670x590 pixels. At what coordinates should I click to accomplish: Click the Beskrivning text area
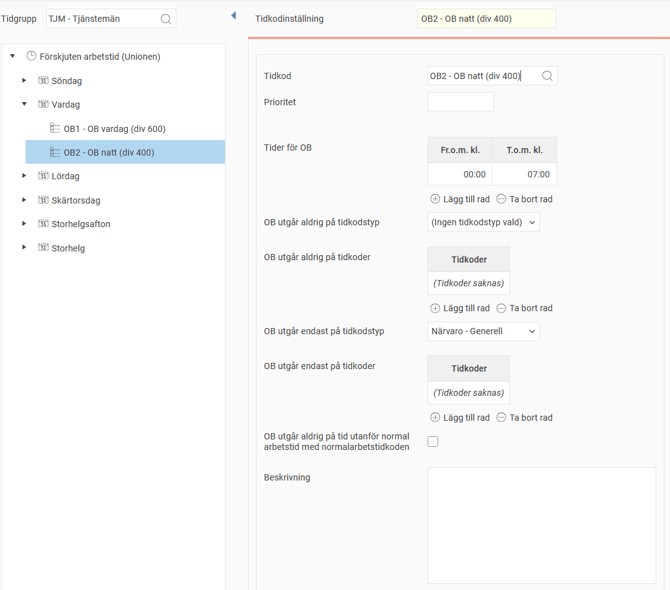point(541,525)
